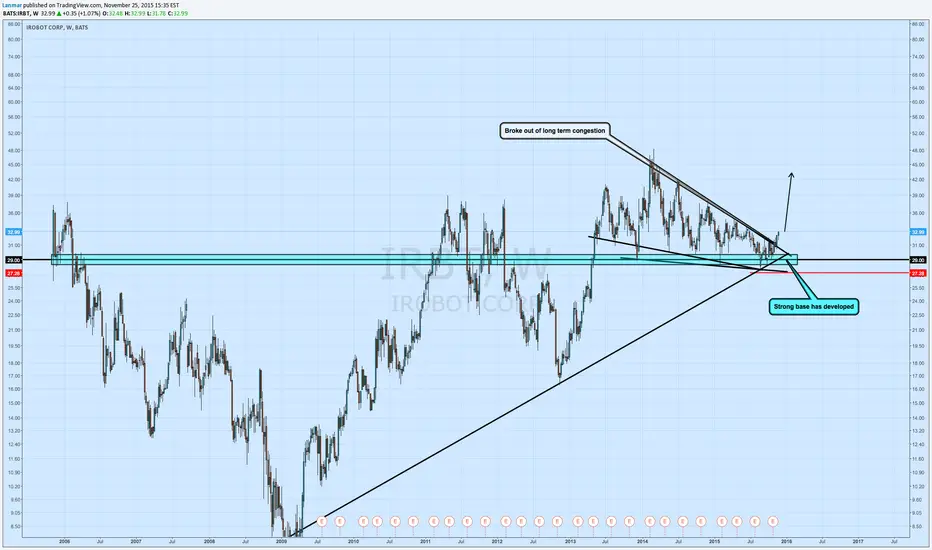Click the red 27.28 label on right axis
The width and height of the screenshot is (932, 550).
pyautogui.click(x=918, y=274)
